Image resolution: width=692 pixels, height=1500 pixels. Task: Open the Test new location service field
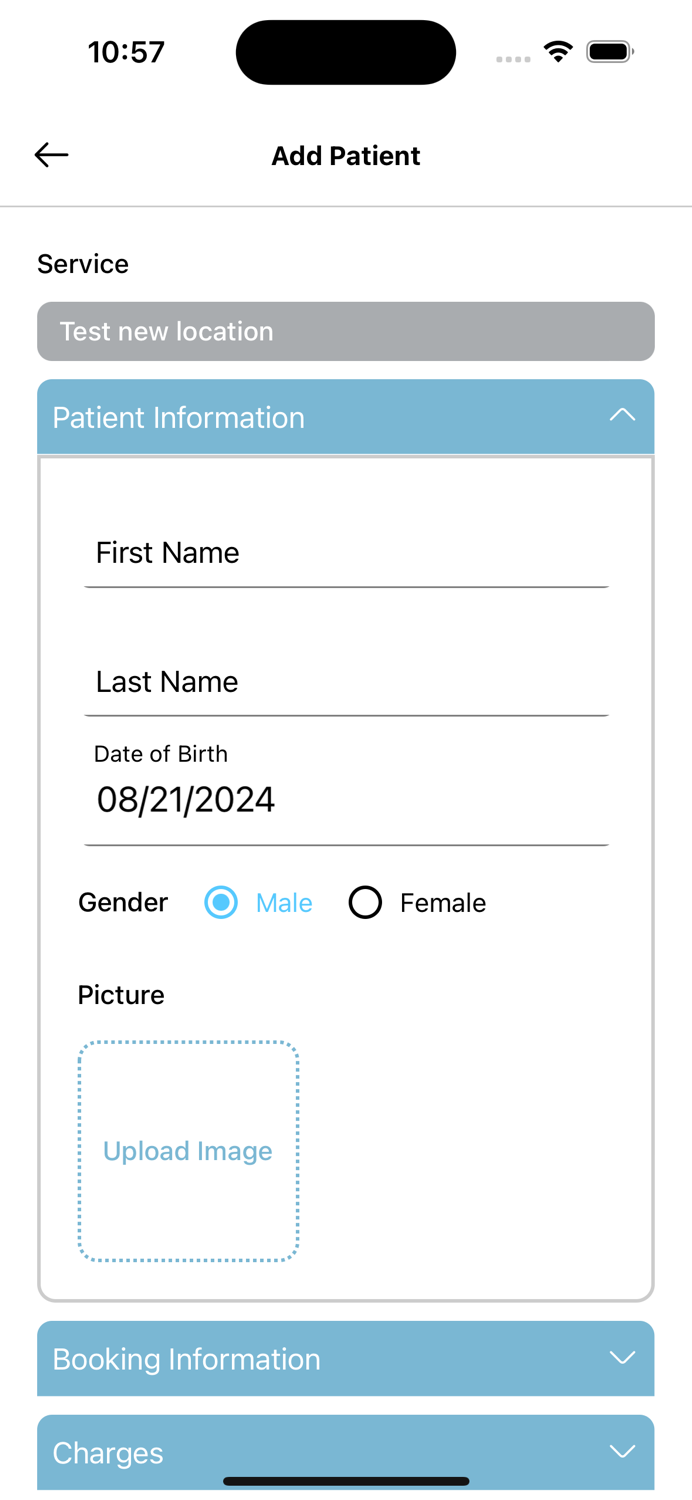[345, 331]
